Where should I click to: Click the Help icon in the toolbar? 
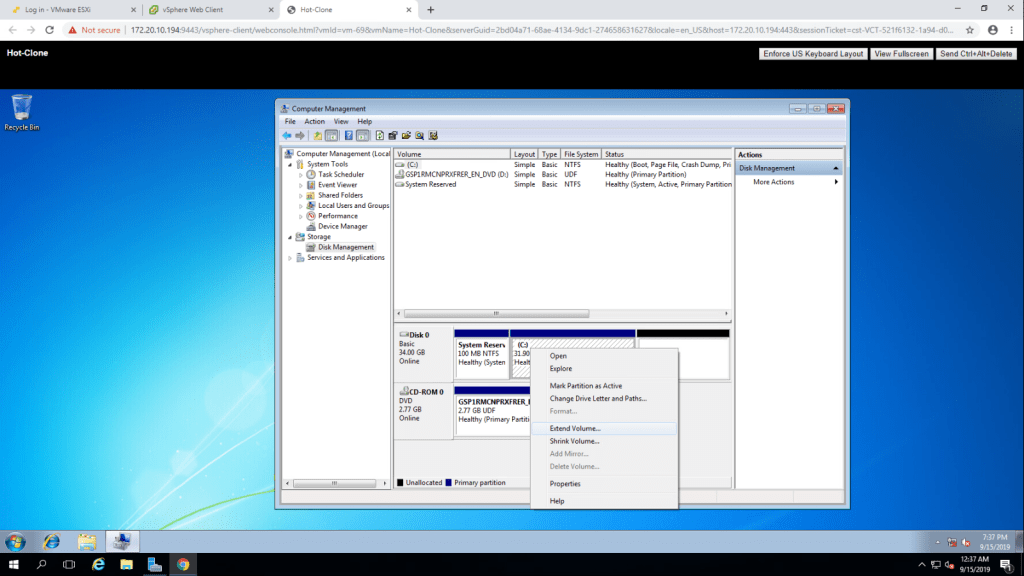pos(349,135)
